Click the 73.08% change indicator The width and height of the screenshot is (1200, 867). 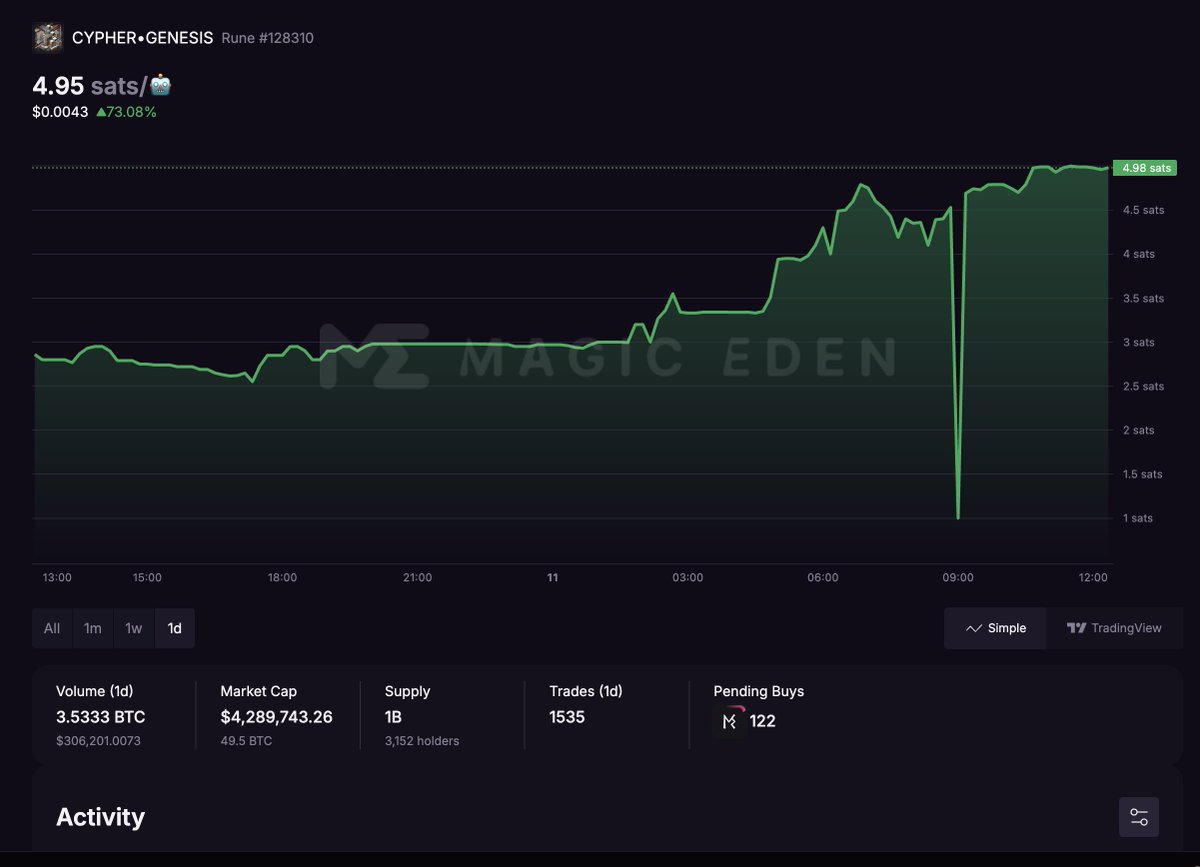pyautogui.click(x=126, y=112)
